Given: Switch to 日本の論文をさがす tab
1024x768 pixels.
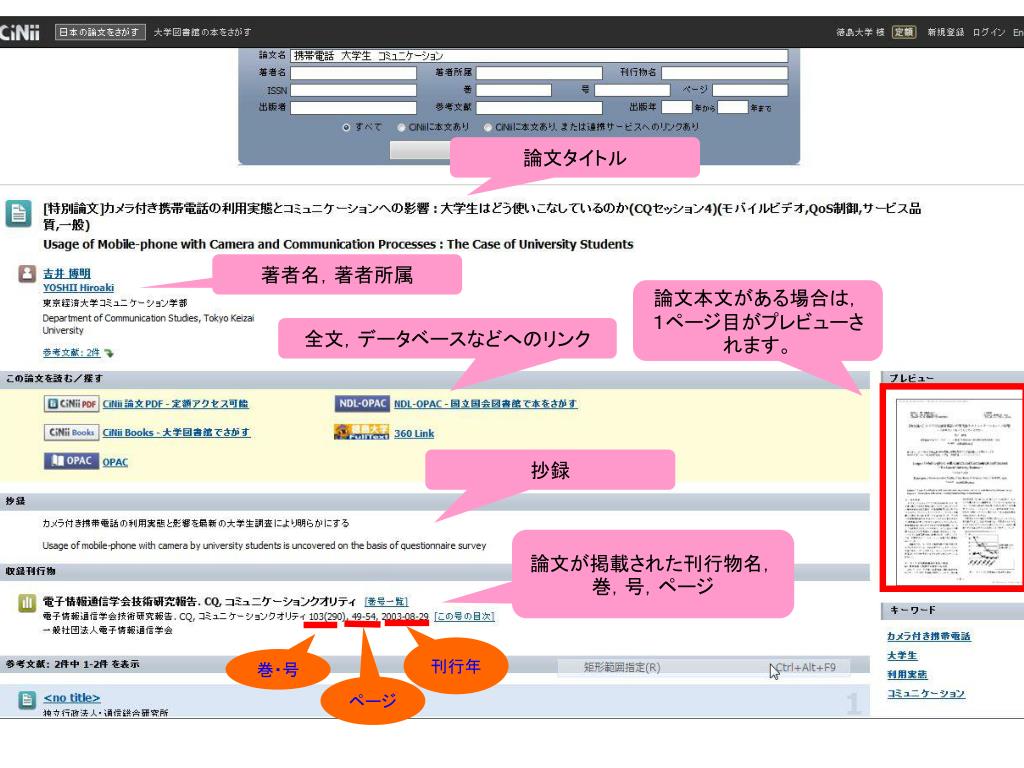Looking at the screenshot, I should pyautogui.click(x=99, y=32).
